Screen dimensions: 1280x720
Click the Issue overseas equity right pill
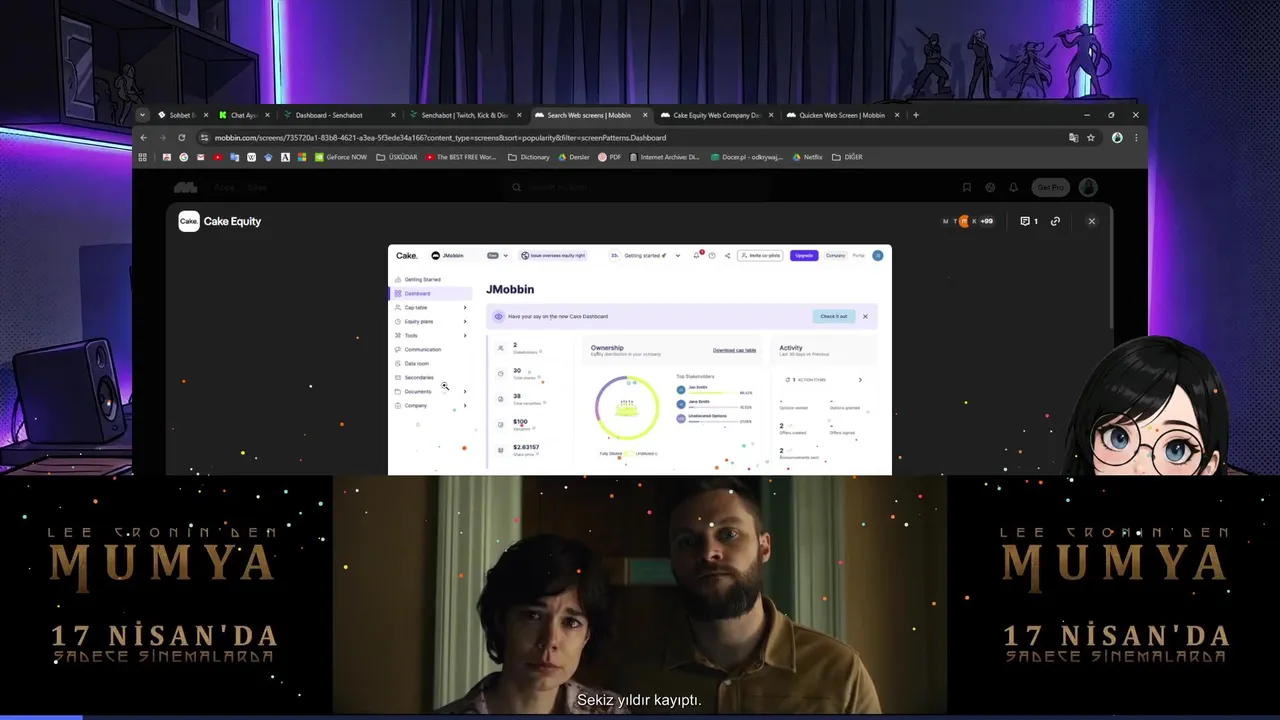[x=553, y=255]
